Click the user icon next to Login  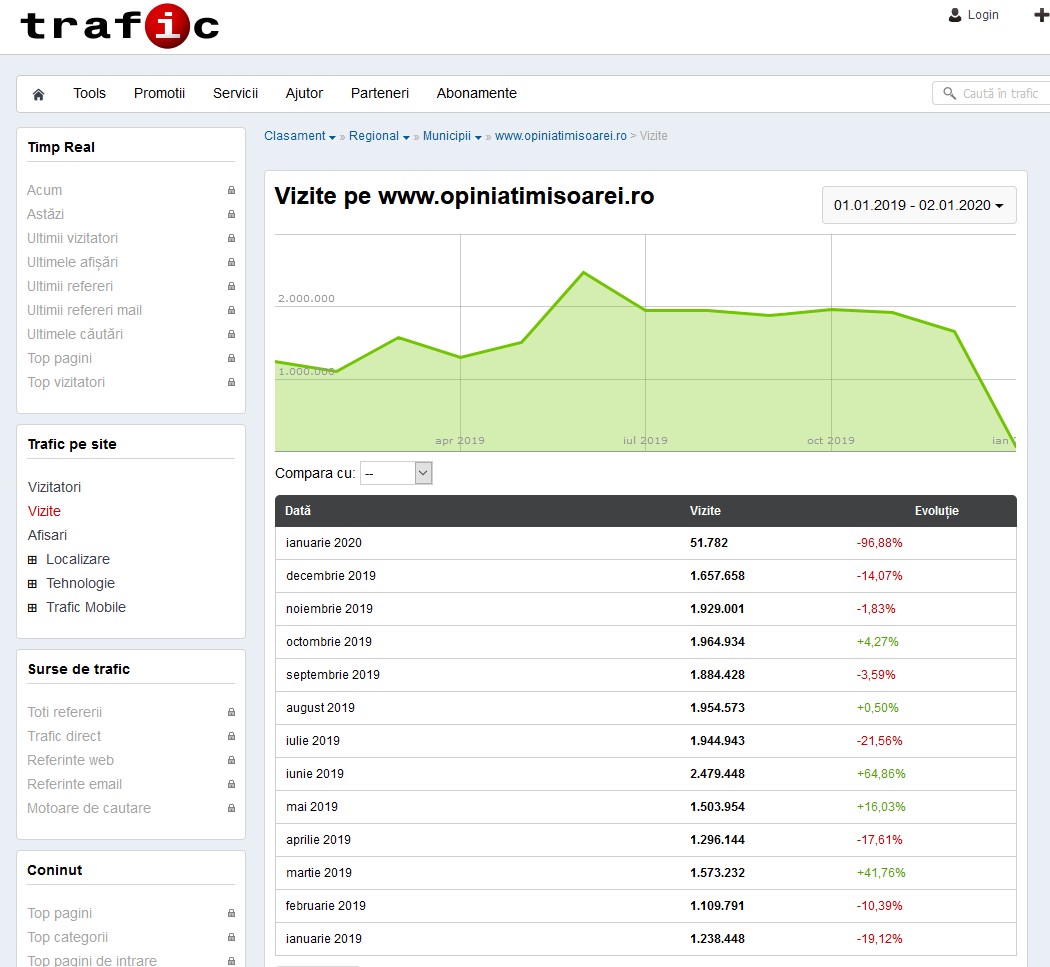point(955,15)
